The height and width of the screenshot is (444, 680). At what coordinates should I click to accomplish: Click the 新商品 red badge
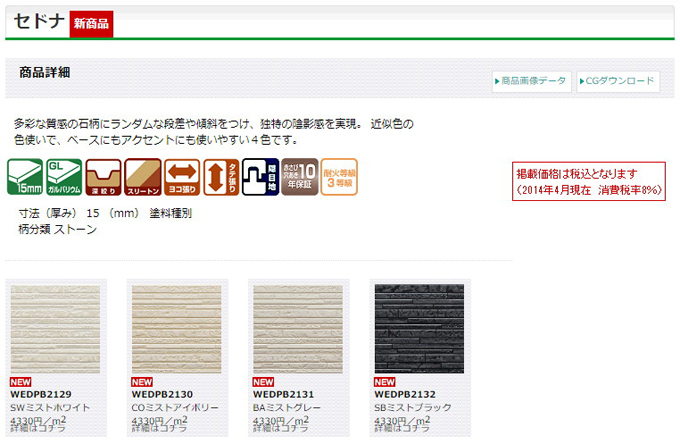coord(91,23)
